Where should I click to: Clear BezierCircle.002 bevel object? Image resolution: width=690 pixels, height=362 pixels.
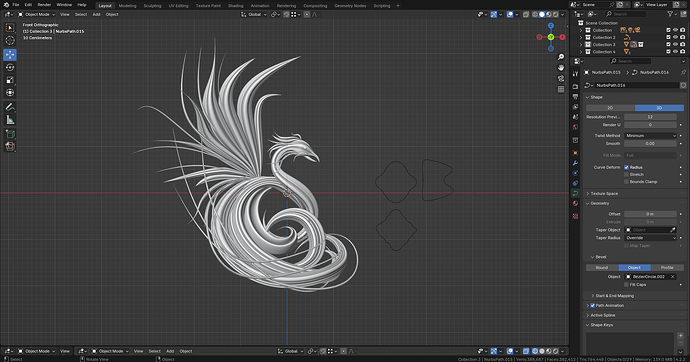point(672,277)
